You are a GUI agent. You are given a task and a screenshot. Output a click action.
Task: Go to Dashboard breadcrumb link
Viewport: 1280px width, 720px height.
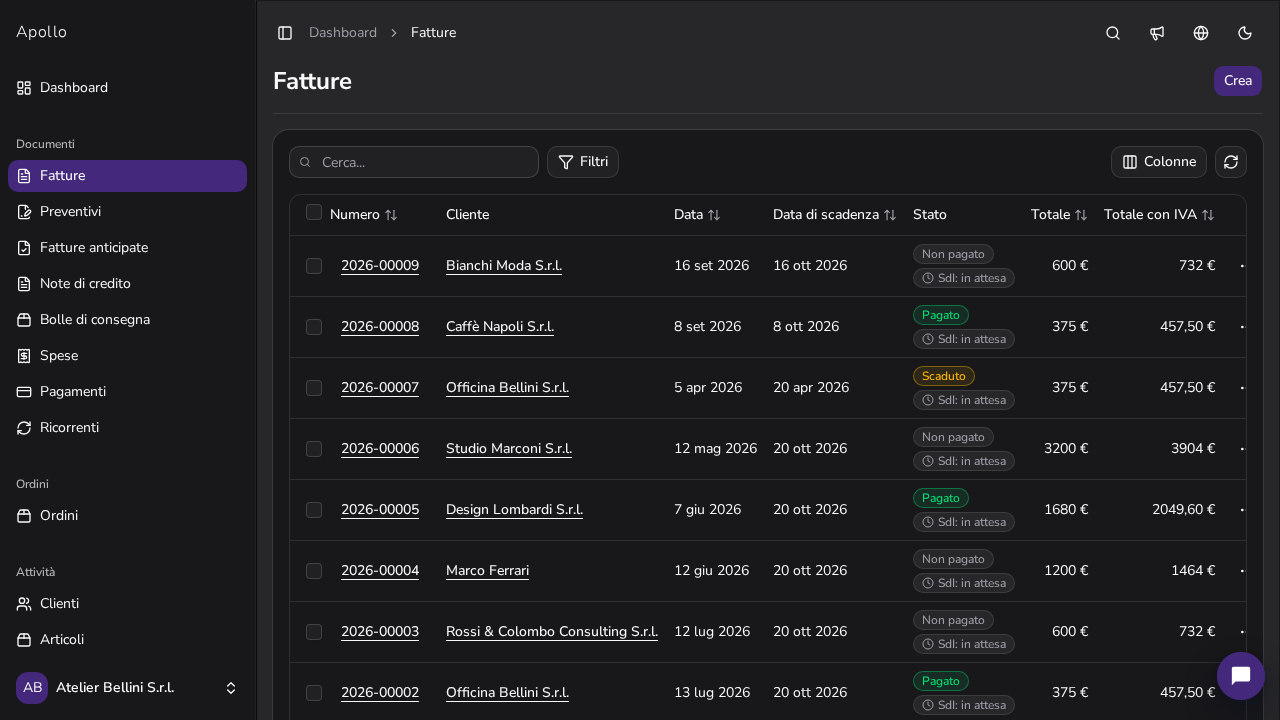[343, 33]
